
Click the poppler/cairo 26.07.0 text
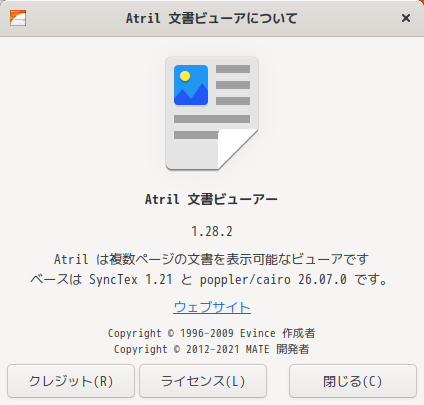click(x=273, y=279)
